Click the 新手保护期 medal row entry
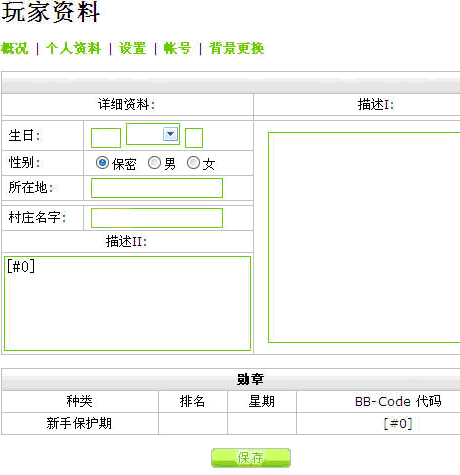This screenshot has width=460, height=475. tap(79, 424)
